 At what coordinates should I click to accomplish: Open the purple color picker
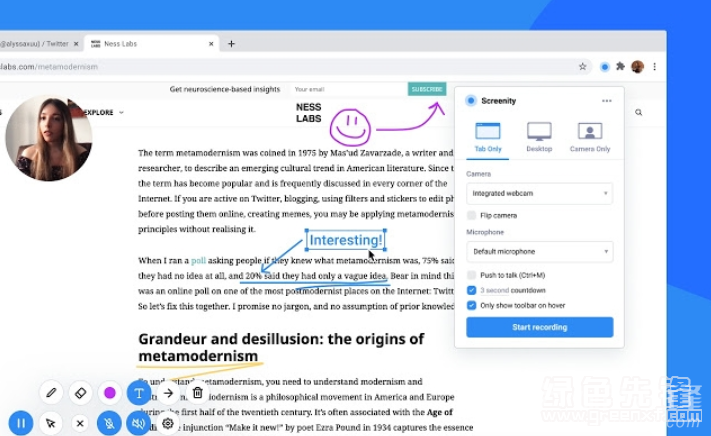point(110,393)
